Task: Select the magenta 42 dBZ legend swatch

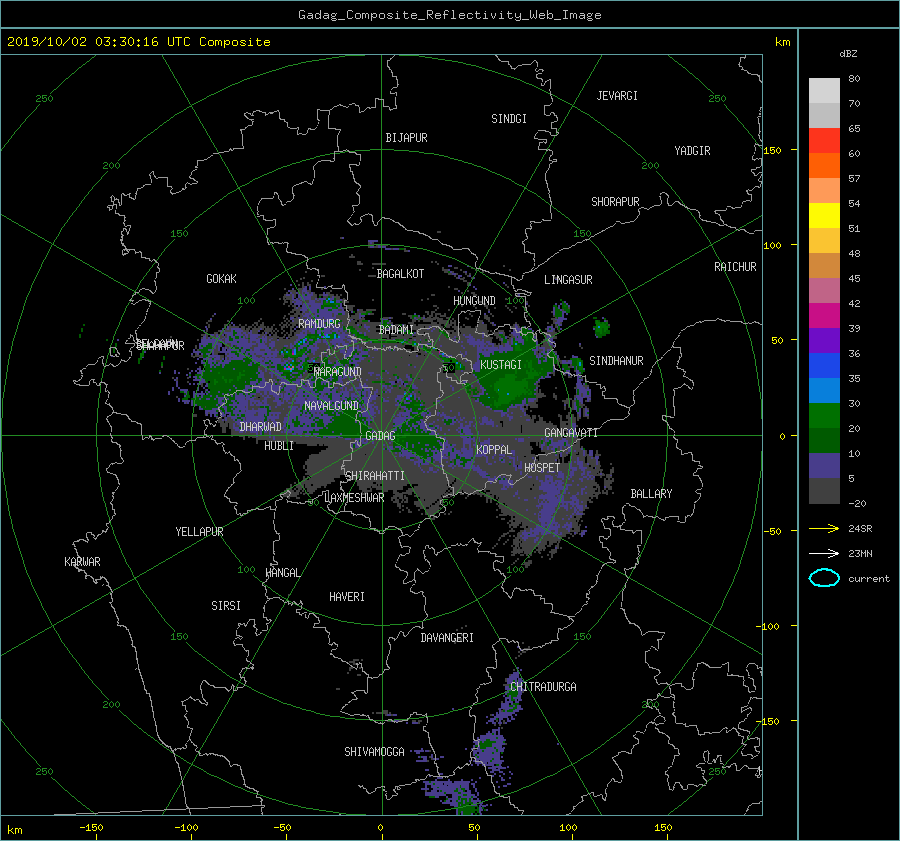Action: point(824,315)
